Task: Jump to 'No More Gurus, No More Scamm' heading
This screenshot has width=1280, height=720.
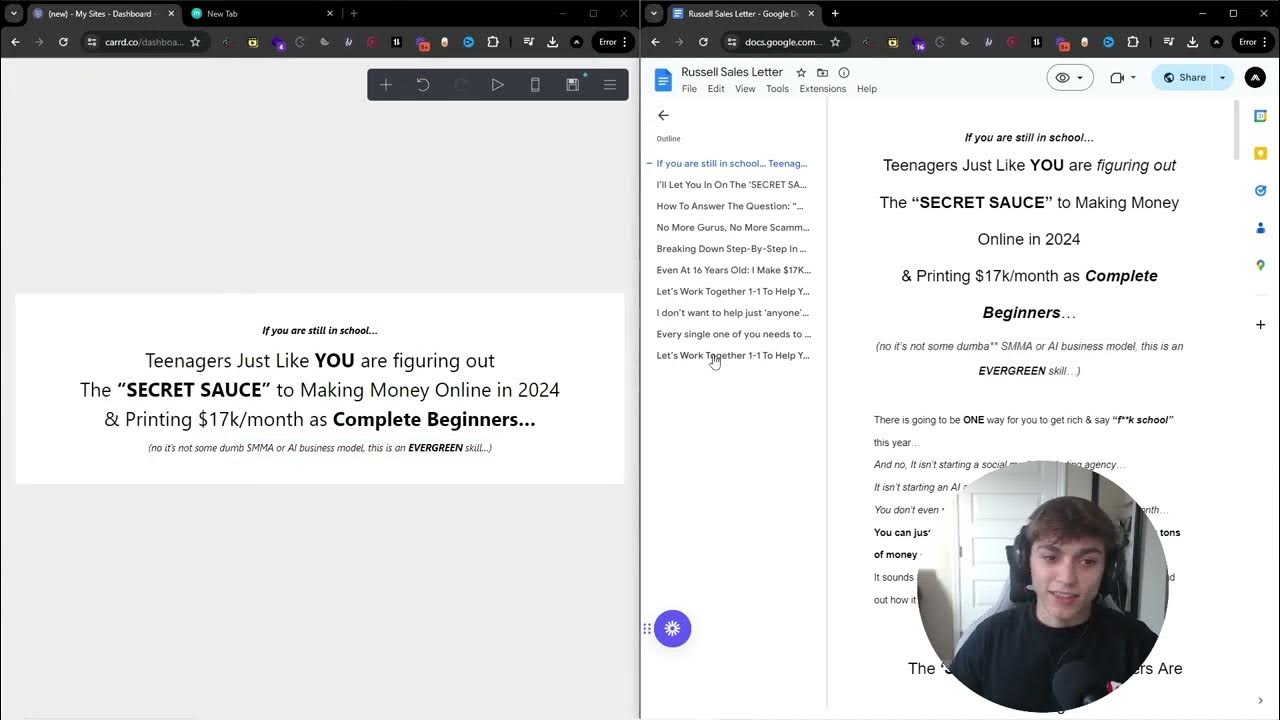Action: (733, 227)
